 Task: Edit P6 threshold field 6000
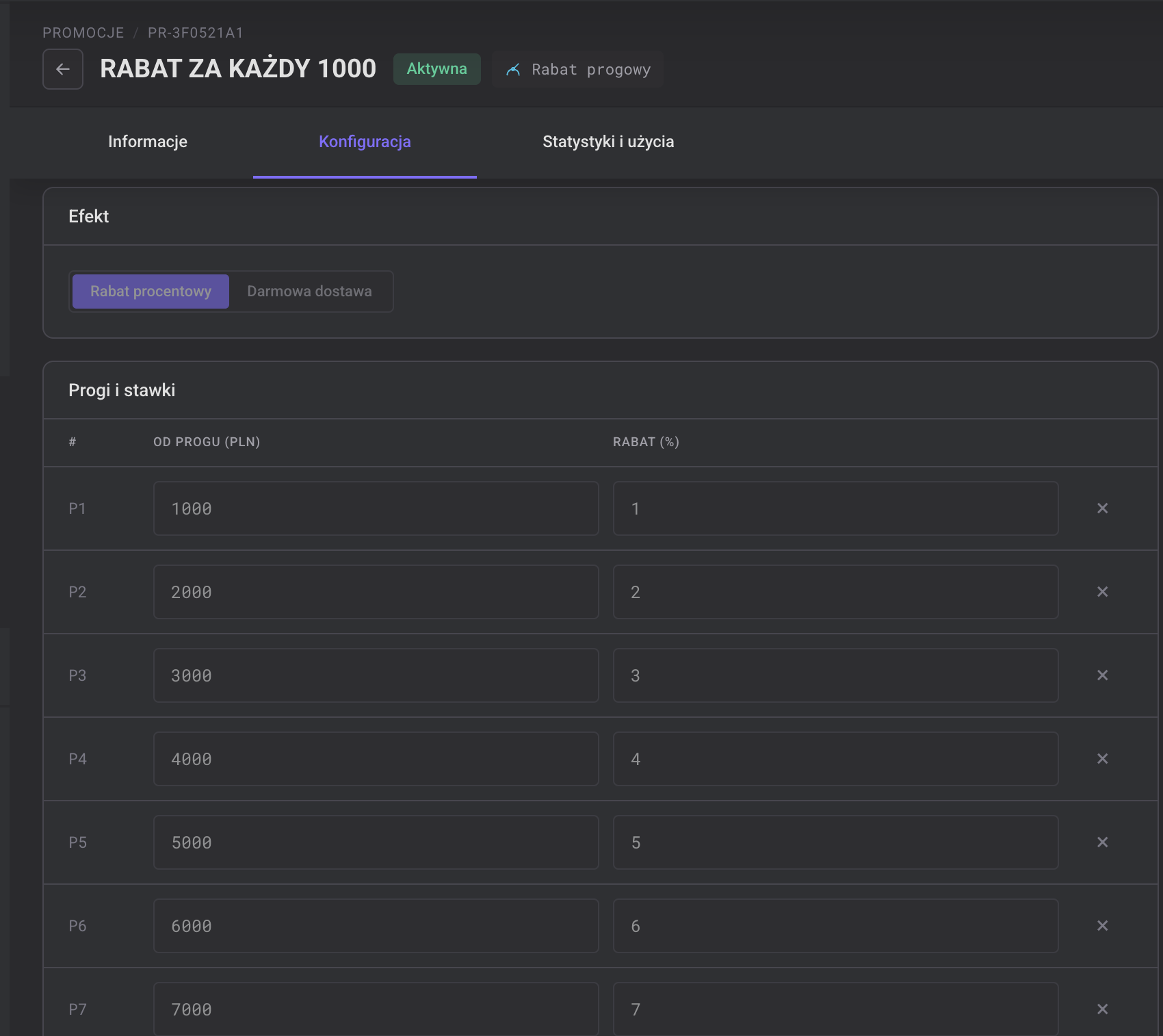click(376, 926)
